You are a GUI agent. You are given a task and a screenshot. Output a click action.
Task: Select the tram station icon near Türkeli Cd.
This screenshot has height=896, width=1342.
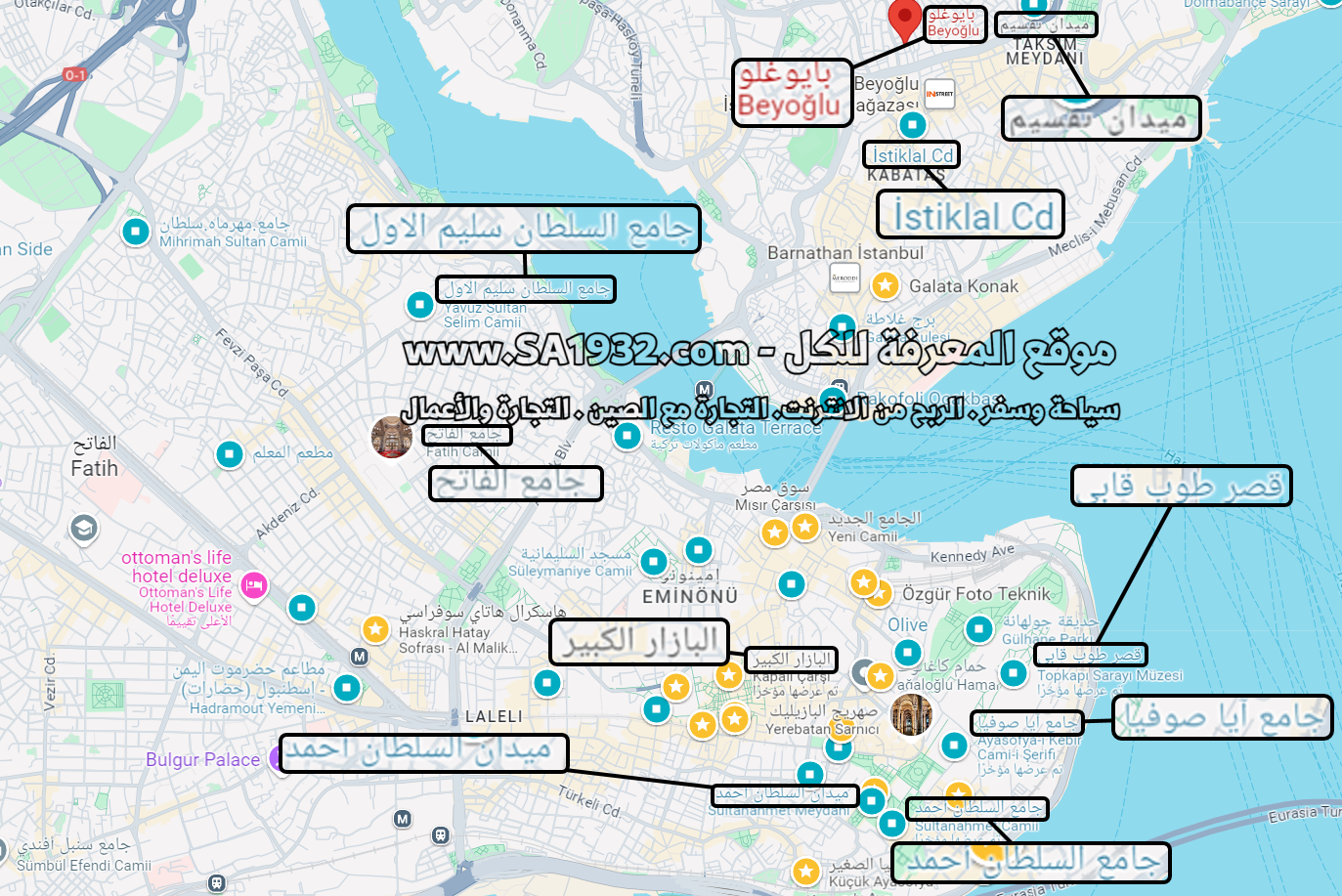[x=441, y=835]
